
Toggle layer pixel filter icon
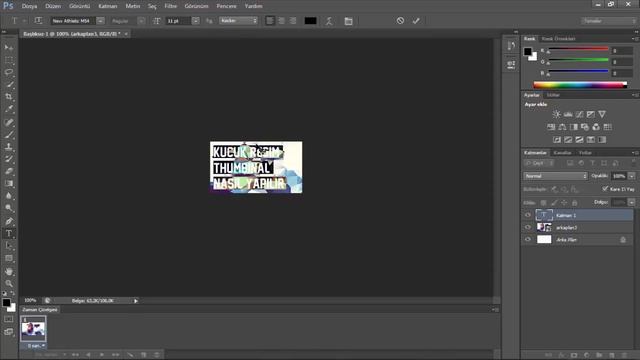[570, 163]
